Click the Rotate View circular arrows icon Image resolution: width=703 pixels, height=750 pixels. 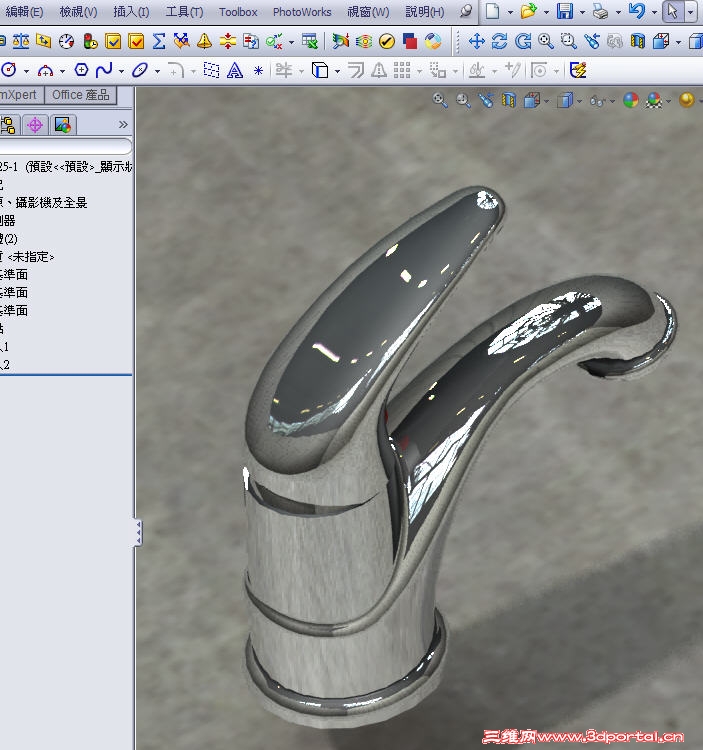click(499, 42)
